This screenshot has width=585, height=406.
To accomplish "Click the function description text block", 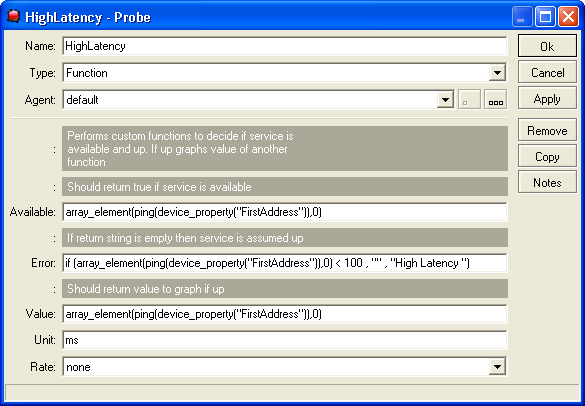I will coord(285,149).
